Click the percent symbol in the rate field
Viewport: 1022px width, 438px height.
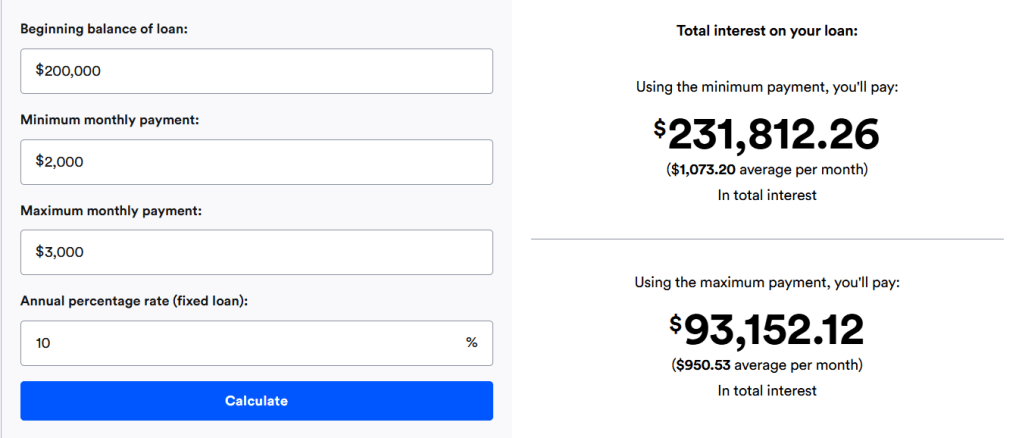471,343
